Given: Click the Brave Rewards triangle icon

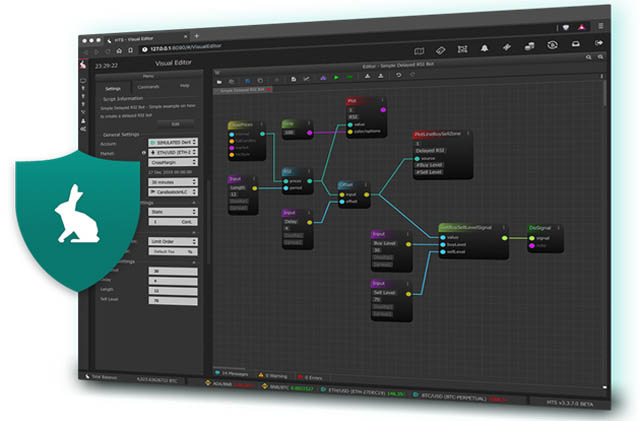Looking at the screenshot, I should coord(582,27).
